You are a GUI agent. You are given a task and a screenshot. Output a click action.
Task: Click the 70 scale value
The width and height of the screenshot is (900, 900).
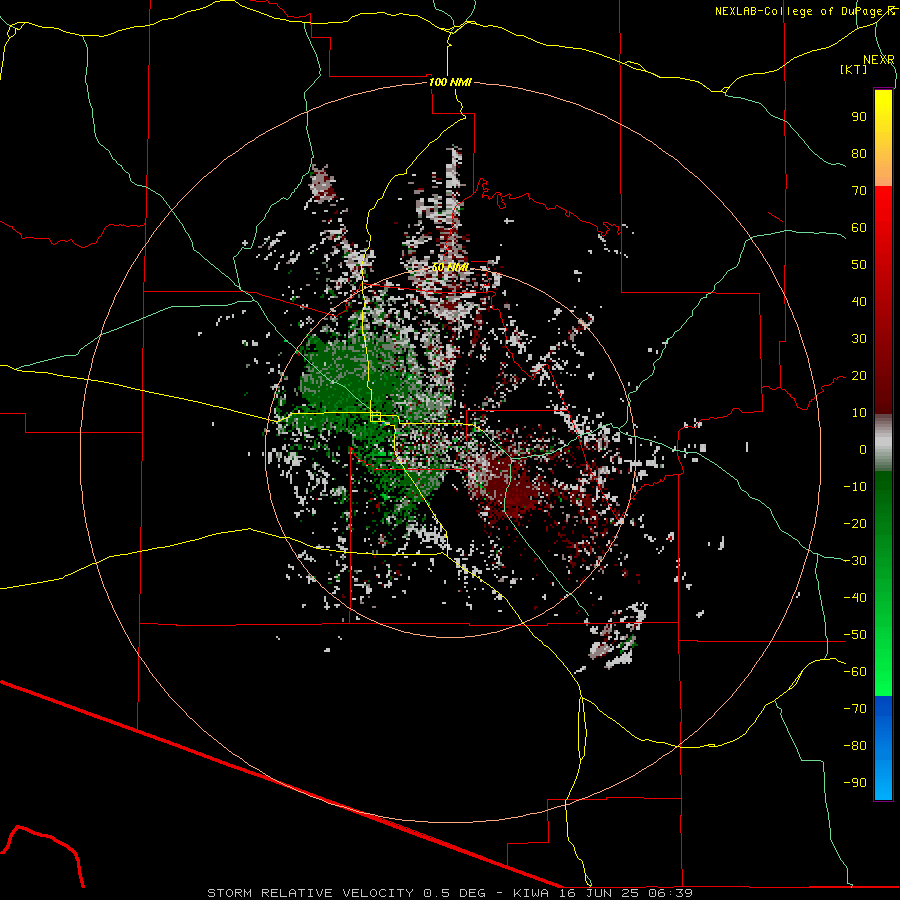[x=859, y=191]
